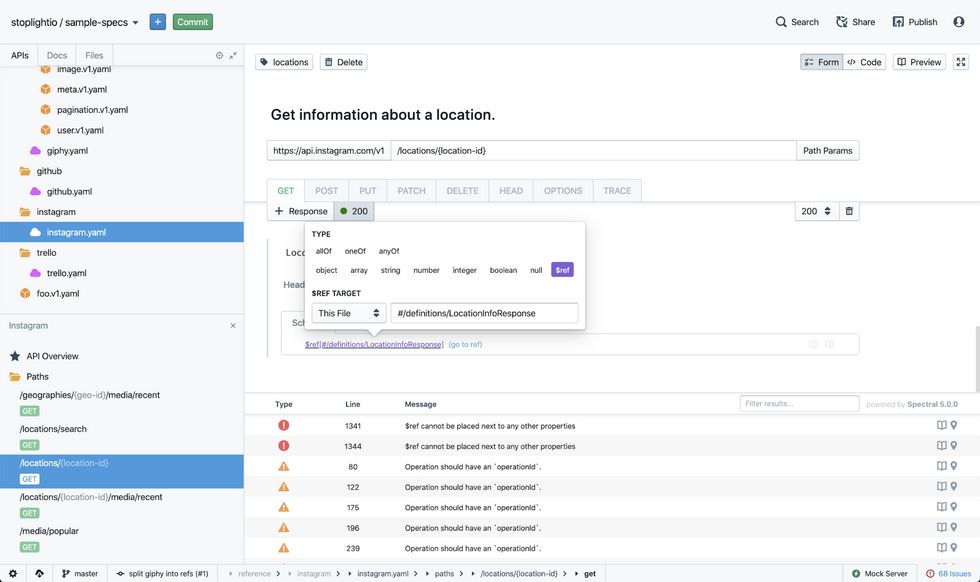Open the This File target dropdown

[x=347, y=312]
